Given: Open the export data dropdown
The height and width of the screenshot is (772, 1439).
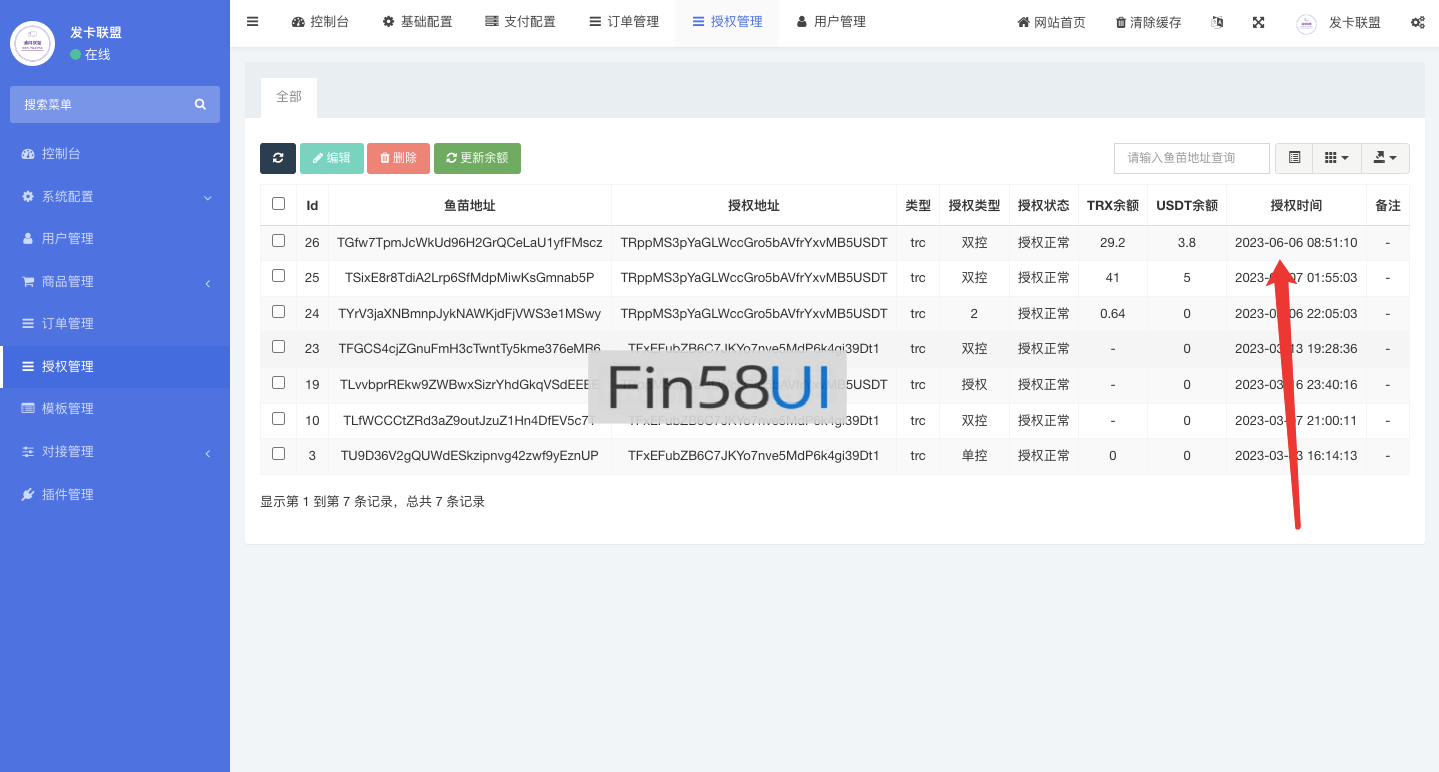Looking at the screenshot, I should 1385,158.
